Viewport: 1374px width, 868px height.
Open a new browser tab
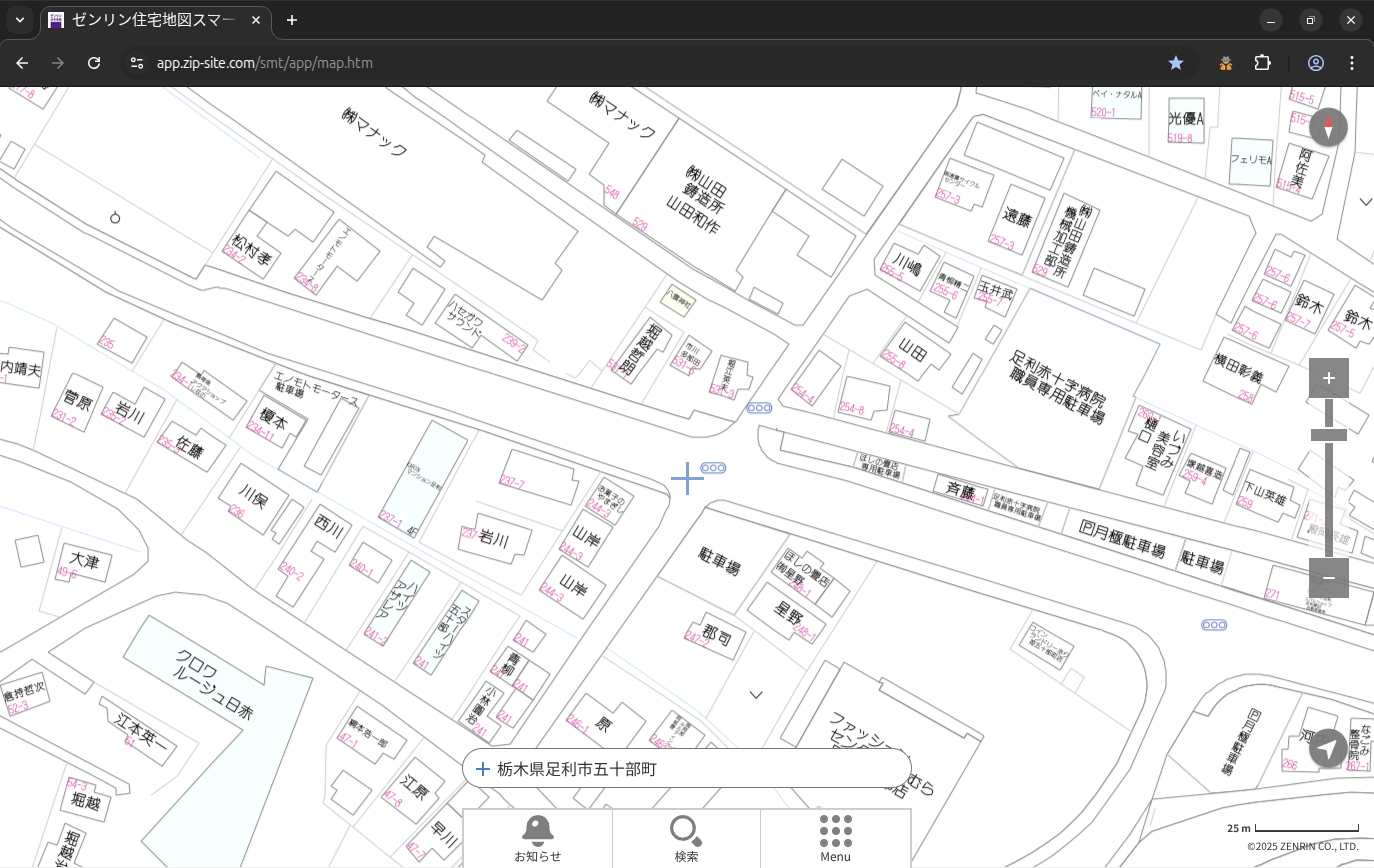click(x=292, y=20)
